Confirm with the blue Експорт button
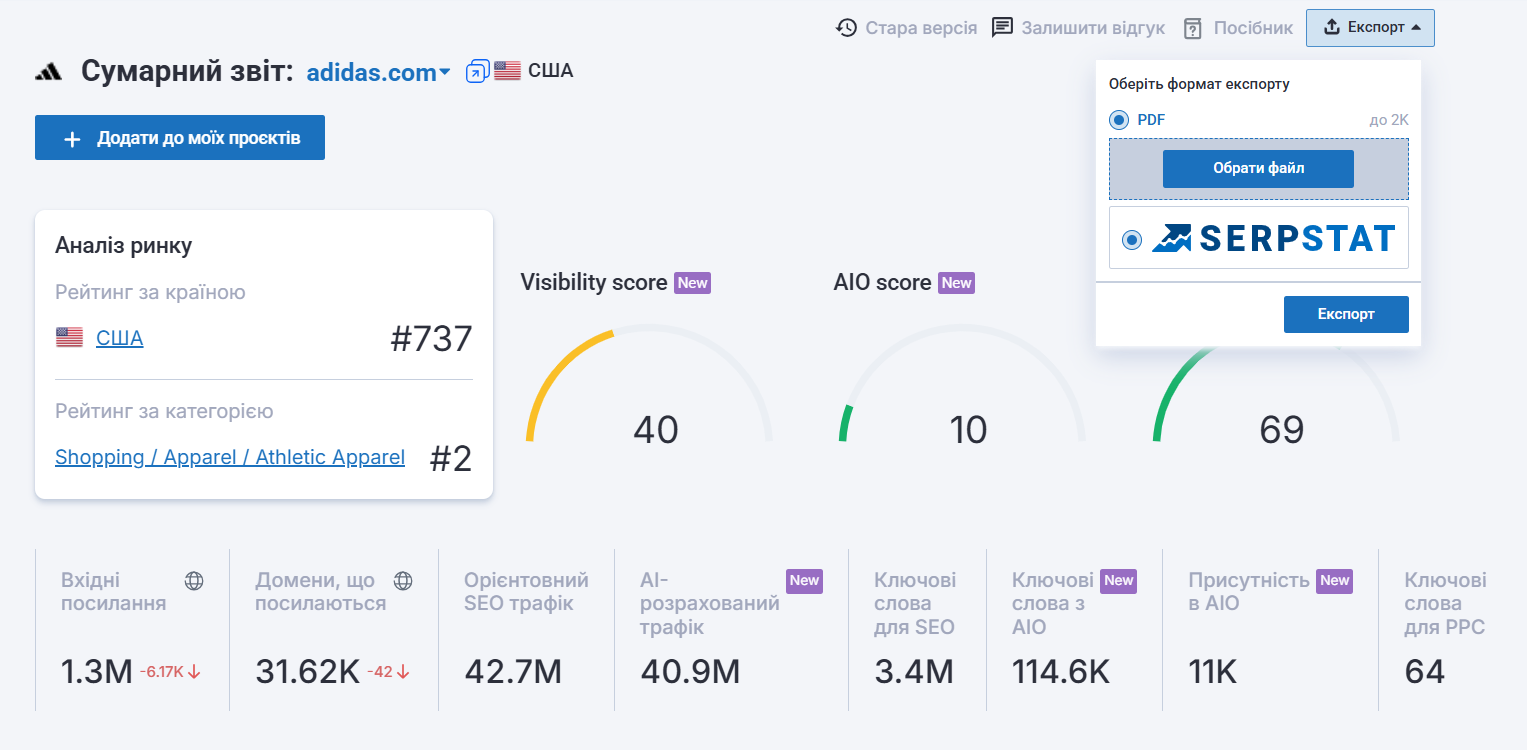The width and height of the screenshot is (1527, 750). click(1345, 314)
